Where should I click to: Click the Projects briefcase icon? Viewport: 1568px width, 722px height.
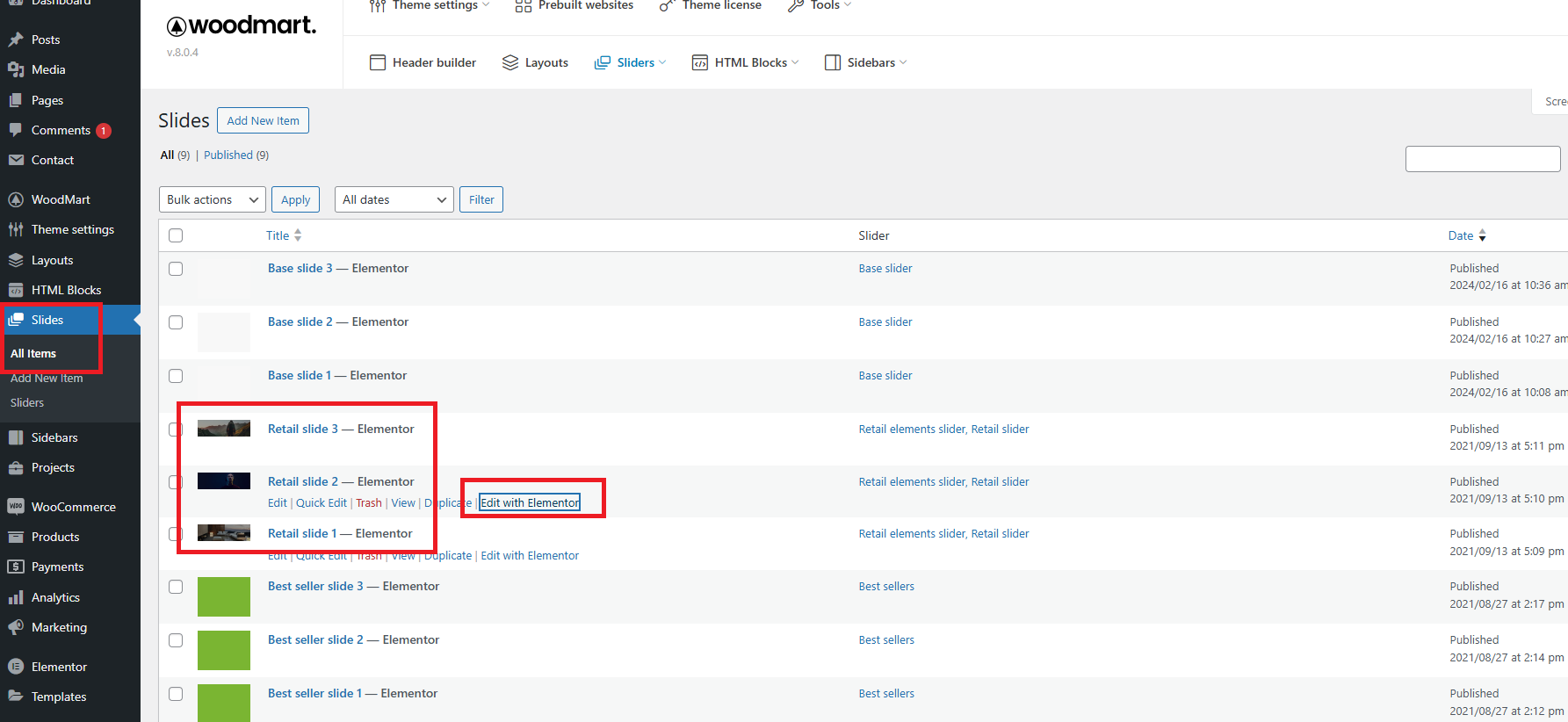pyautogui.click(x=16, y=467)
